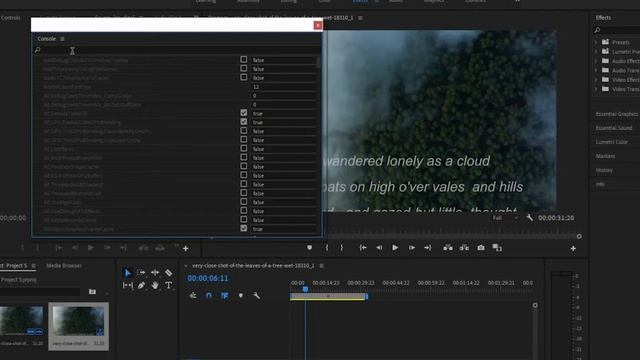Click the Extract button

click(464, 248)
